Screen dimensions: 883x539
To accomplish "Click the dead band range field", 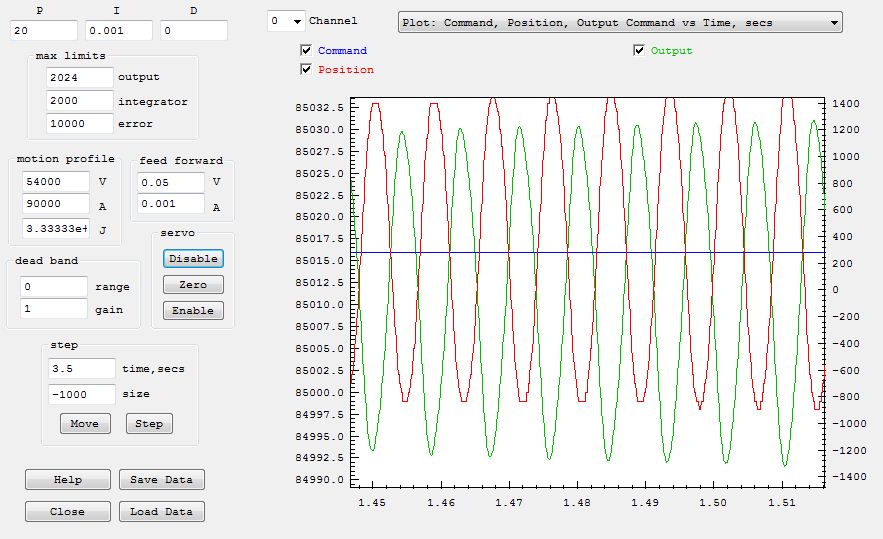I will (x=54, y=286).
